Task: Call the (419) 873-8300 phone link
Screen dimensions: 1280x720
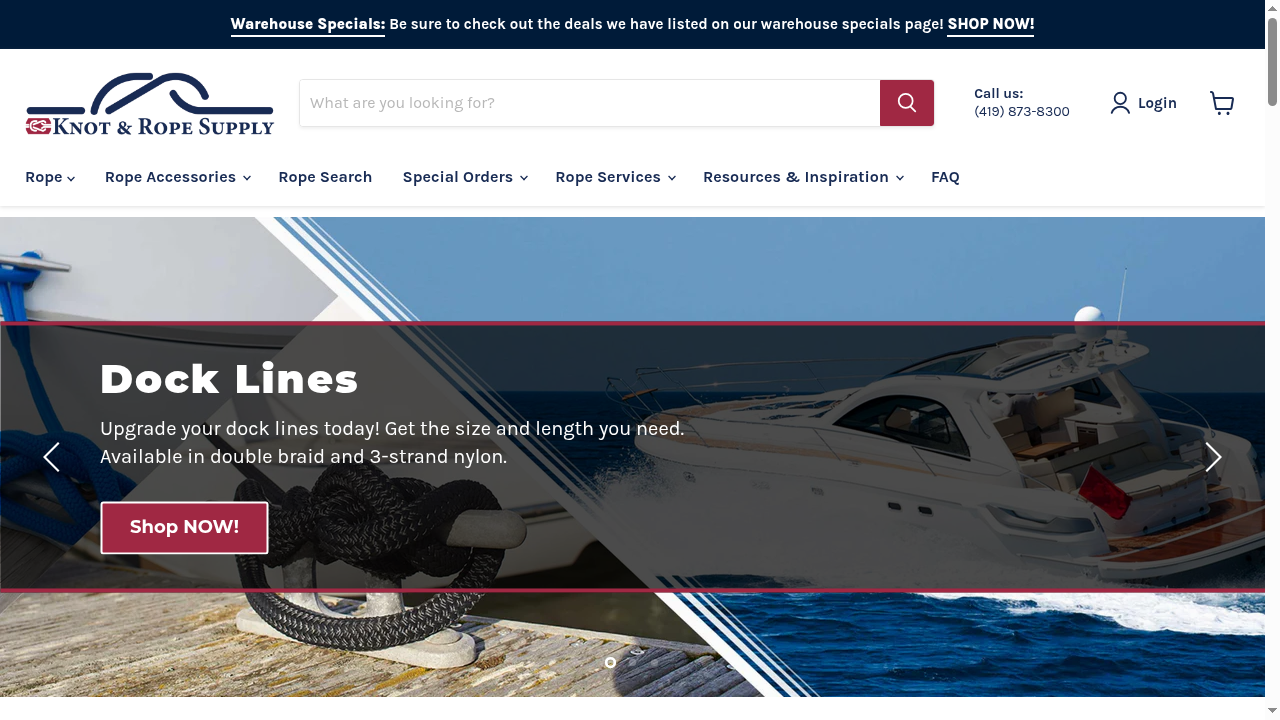Action: pyautogui.click(x=1022, y=111)
